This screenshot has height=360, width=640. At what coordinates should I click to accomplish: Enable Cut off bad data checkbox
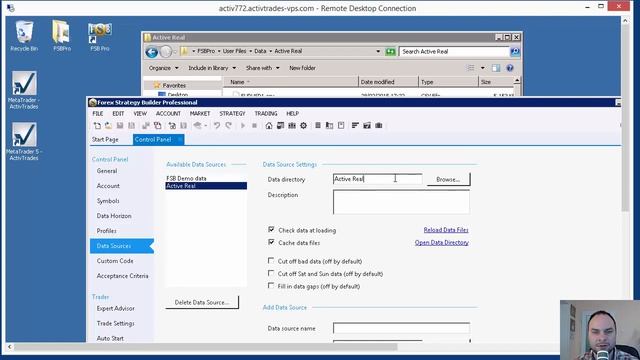[x=271, y=261]
